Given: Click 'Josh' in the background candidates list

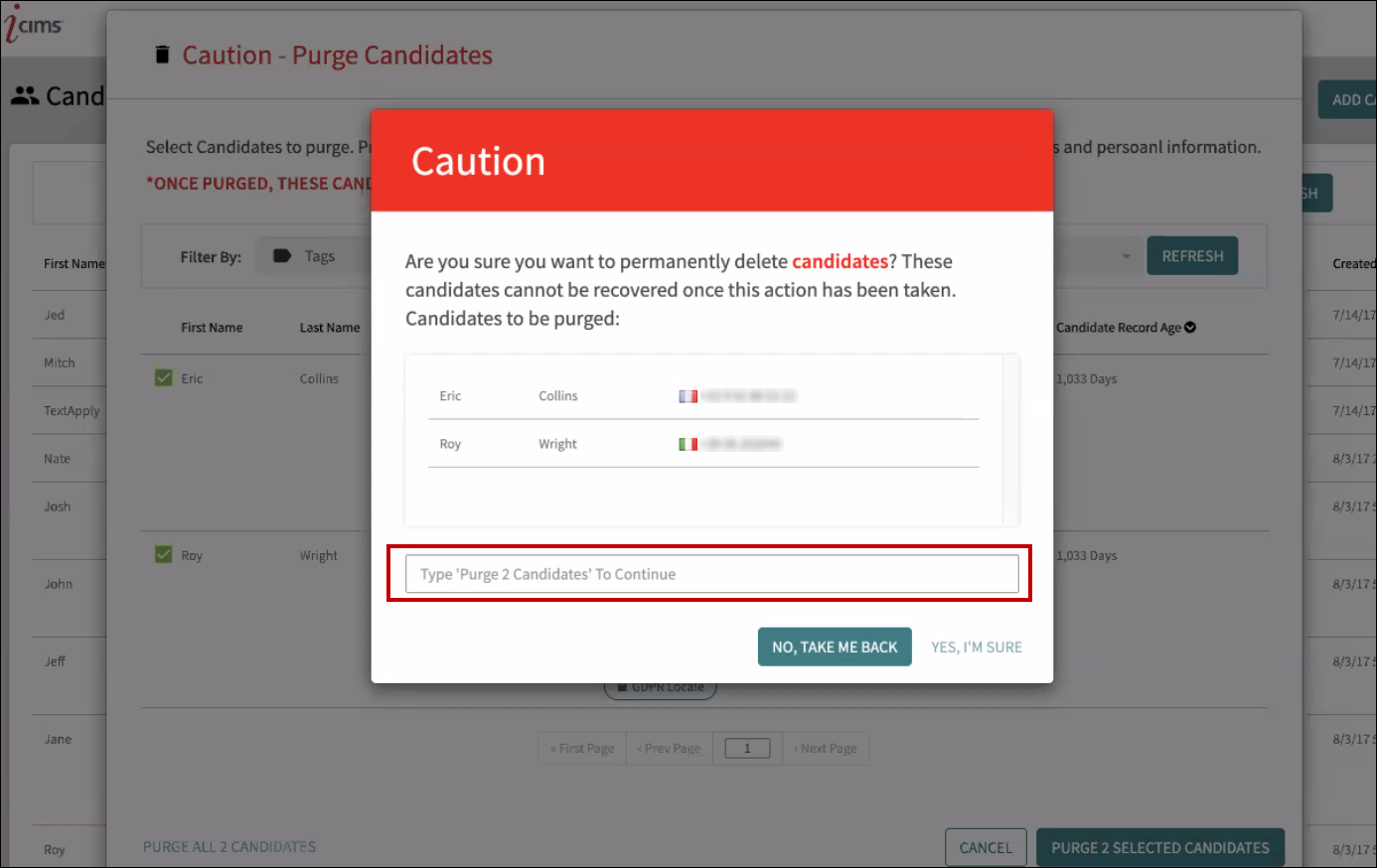Looking at the screenshot, I should point(58,506).
